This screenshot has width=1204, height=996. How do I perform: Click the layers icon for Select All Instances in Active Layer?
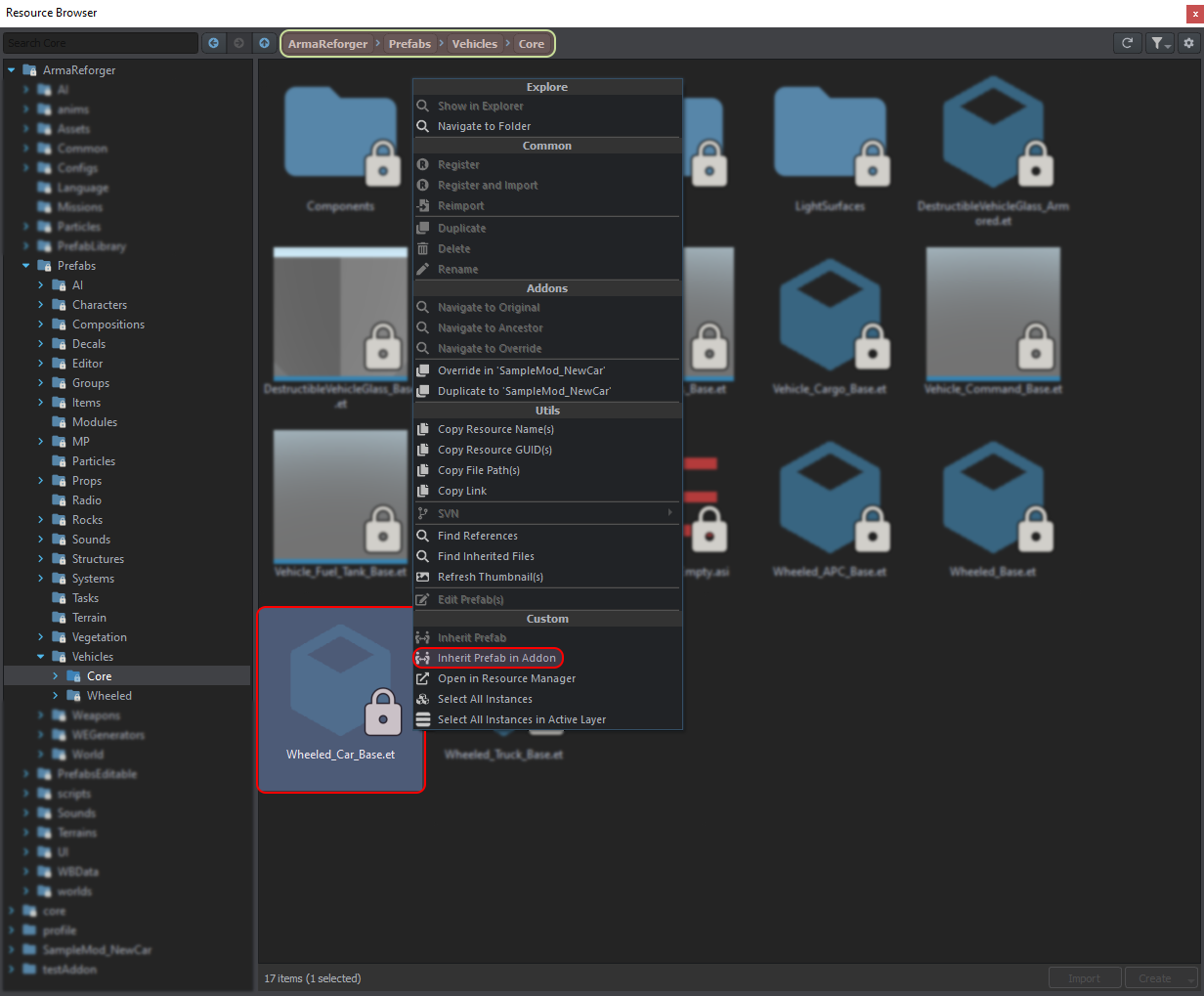tap(423, 719)
